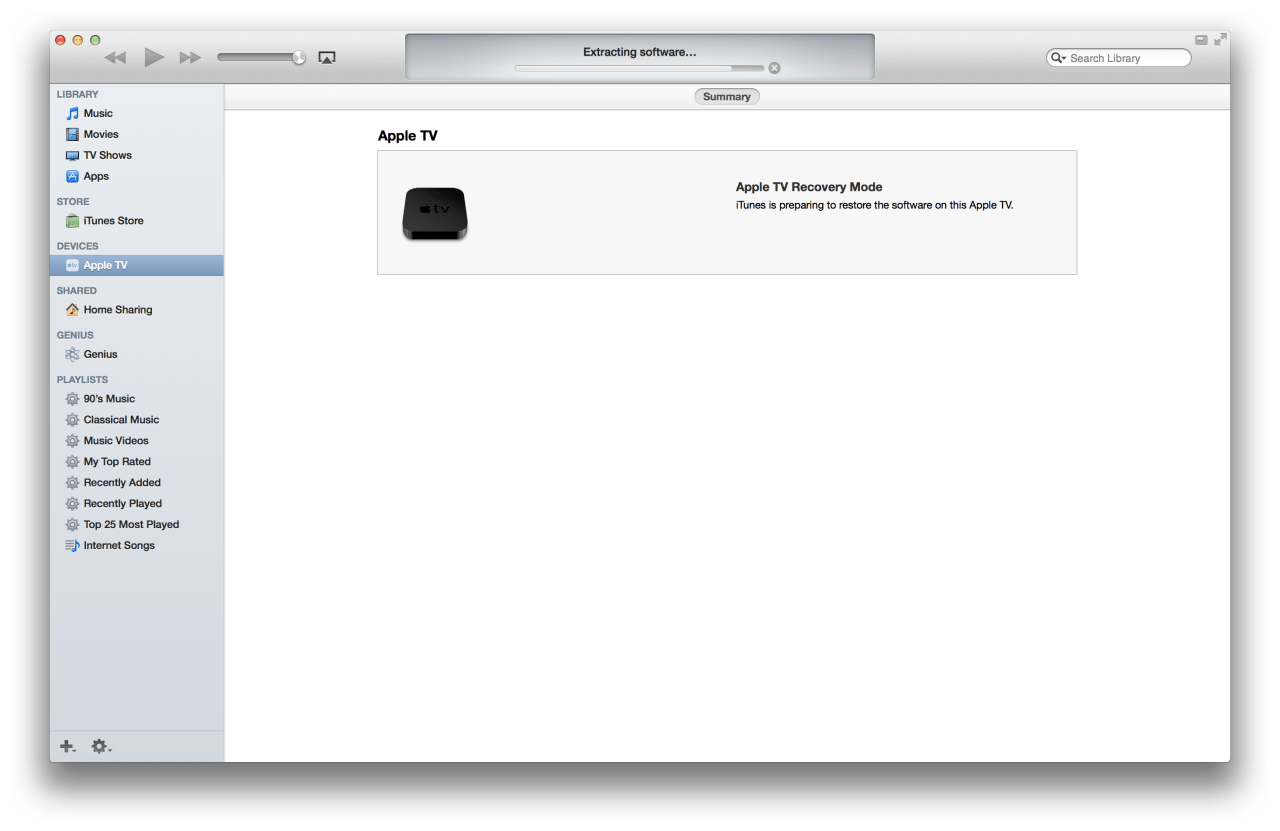The image size is (1280, 831).
Task: Switch to the mini player icon
Action: tap(1201, 40)
